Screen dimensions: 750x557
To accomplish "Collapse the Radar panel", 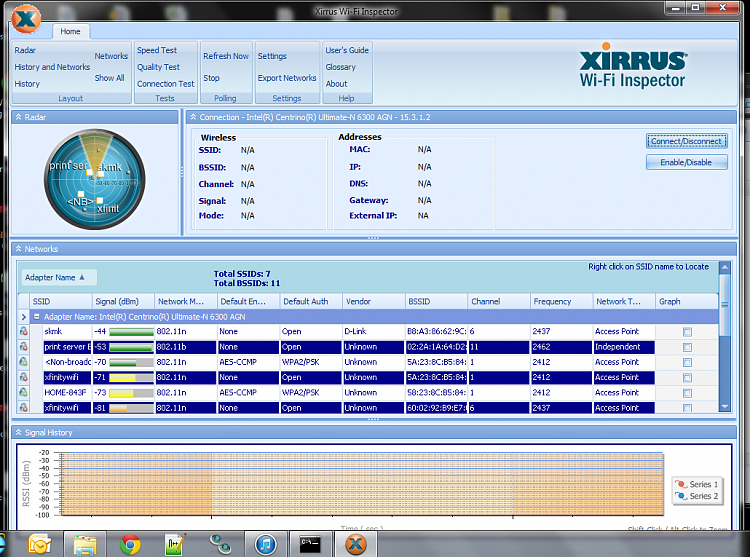I will click(18, 117).
